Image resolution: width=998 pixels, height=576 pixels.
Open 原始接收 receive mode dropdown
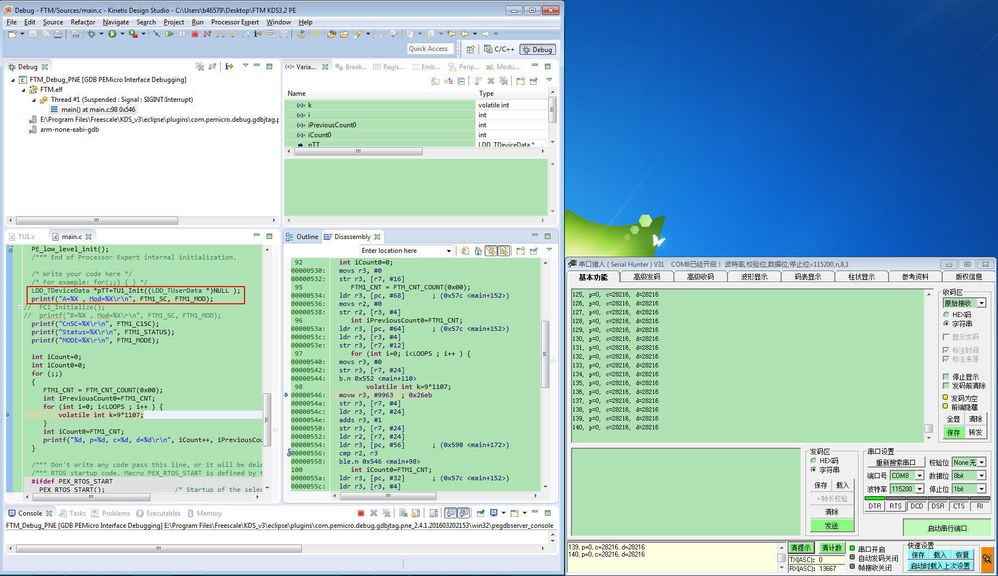click(981, 303)
